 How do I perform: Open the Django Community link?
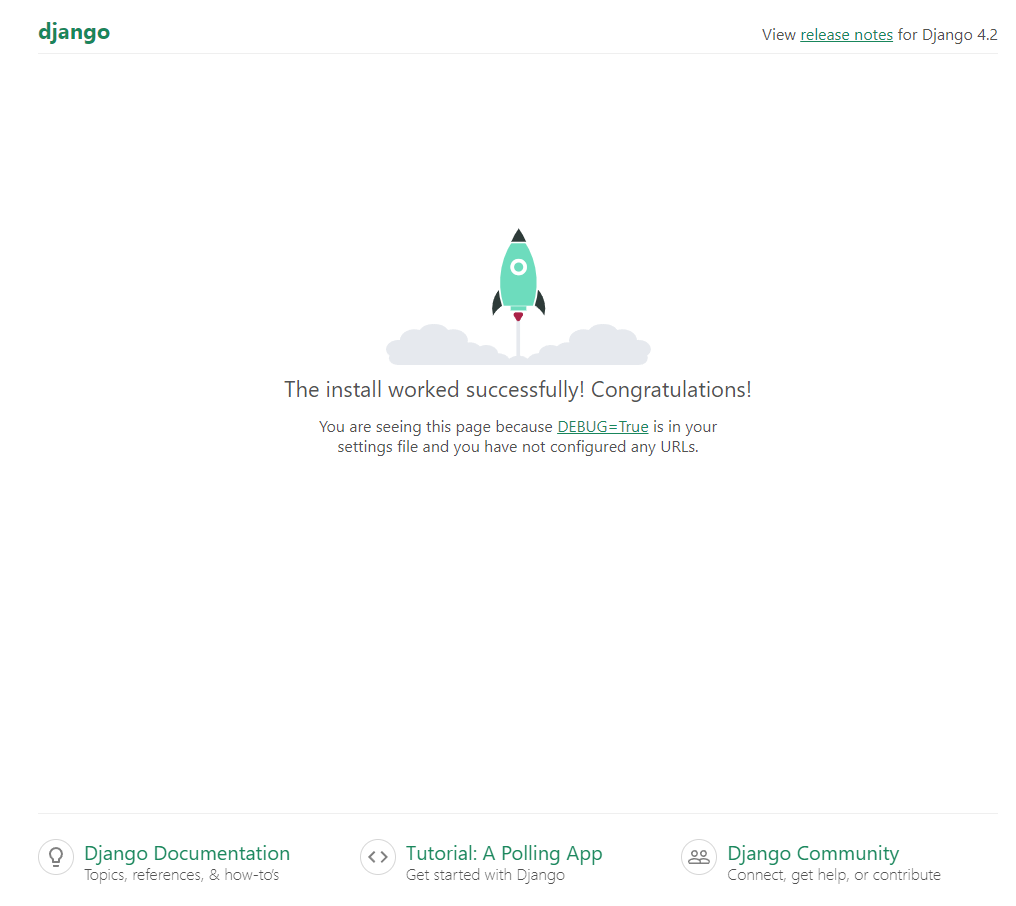(x=813, y=853)
